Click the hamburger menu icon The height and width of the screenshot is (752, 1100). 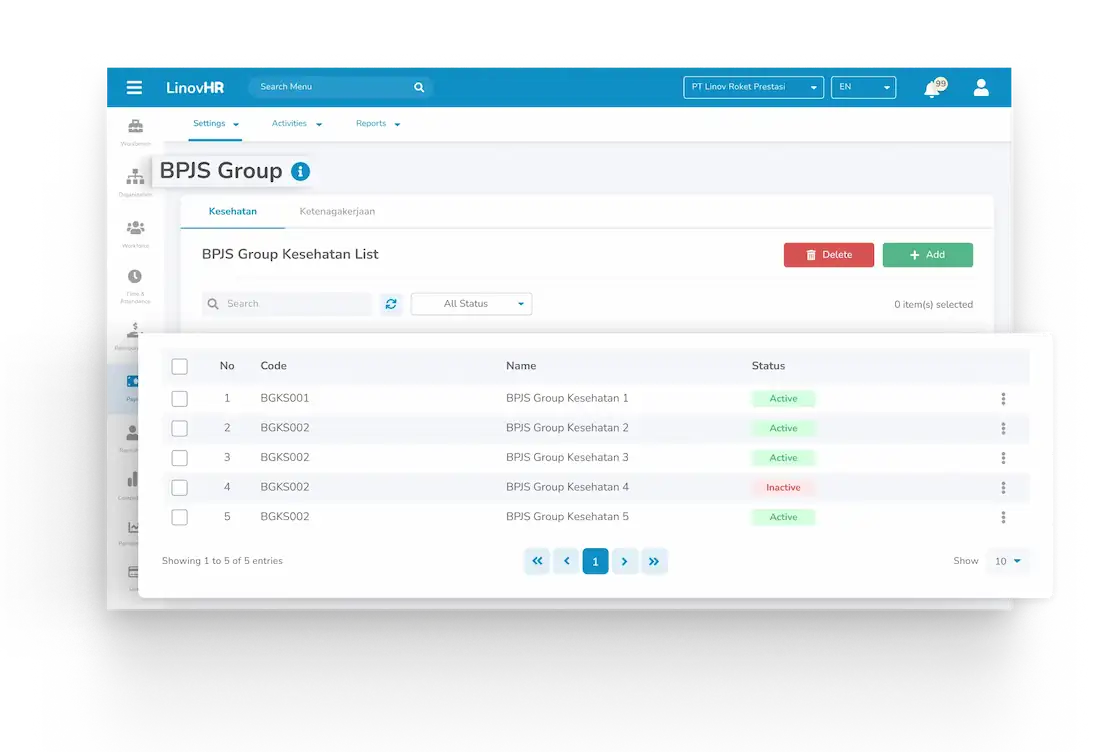pyautogui.click(x=134, y=88)
